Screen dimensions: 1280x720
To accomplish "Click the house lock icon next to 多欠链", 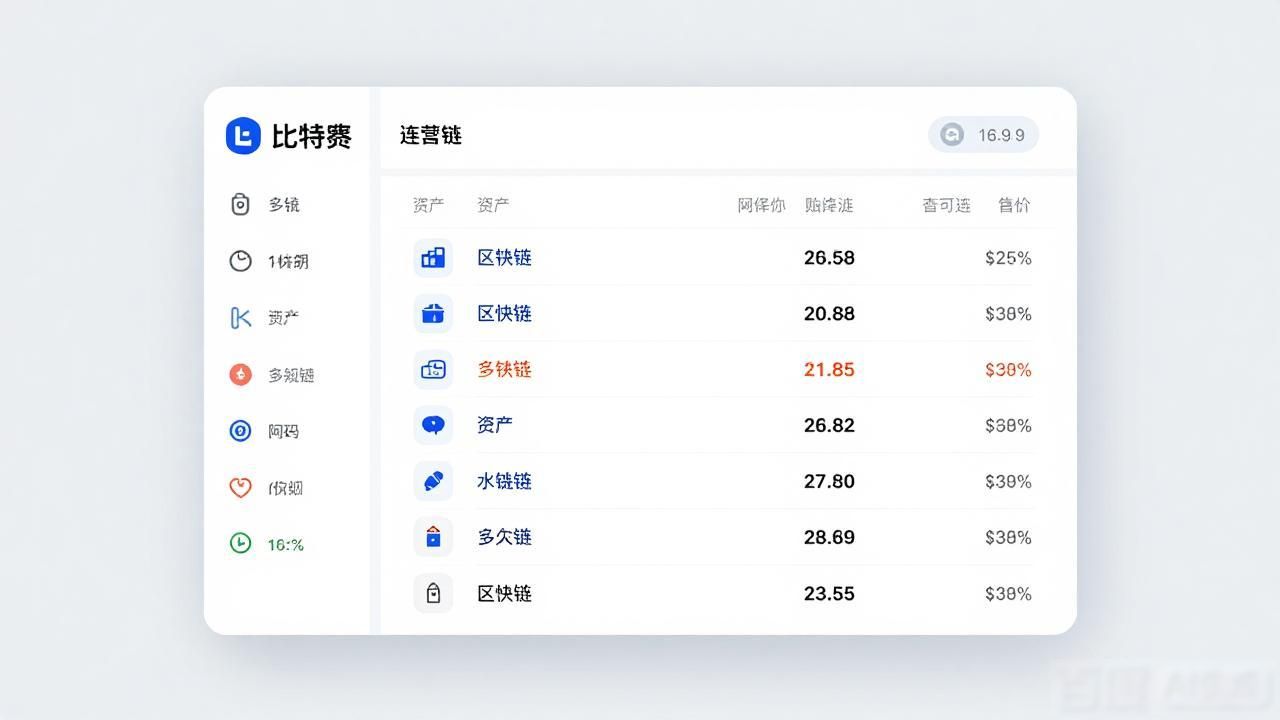I will (433, 538).
